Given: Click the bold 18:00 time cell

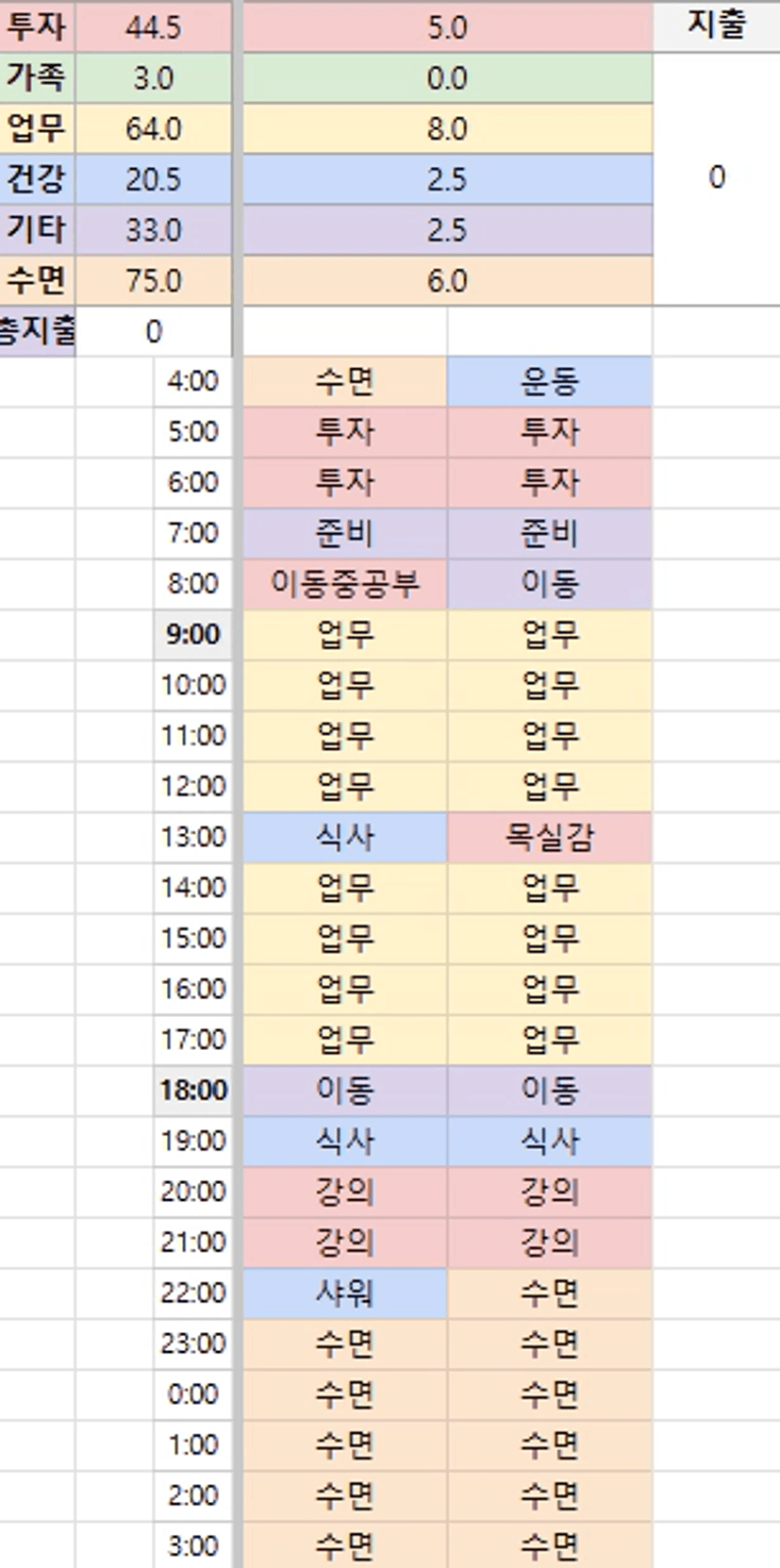Looking at the screenshot, I should click(192, 1091).
